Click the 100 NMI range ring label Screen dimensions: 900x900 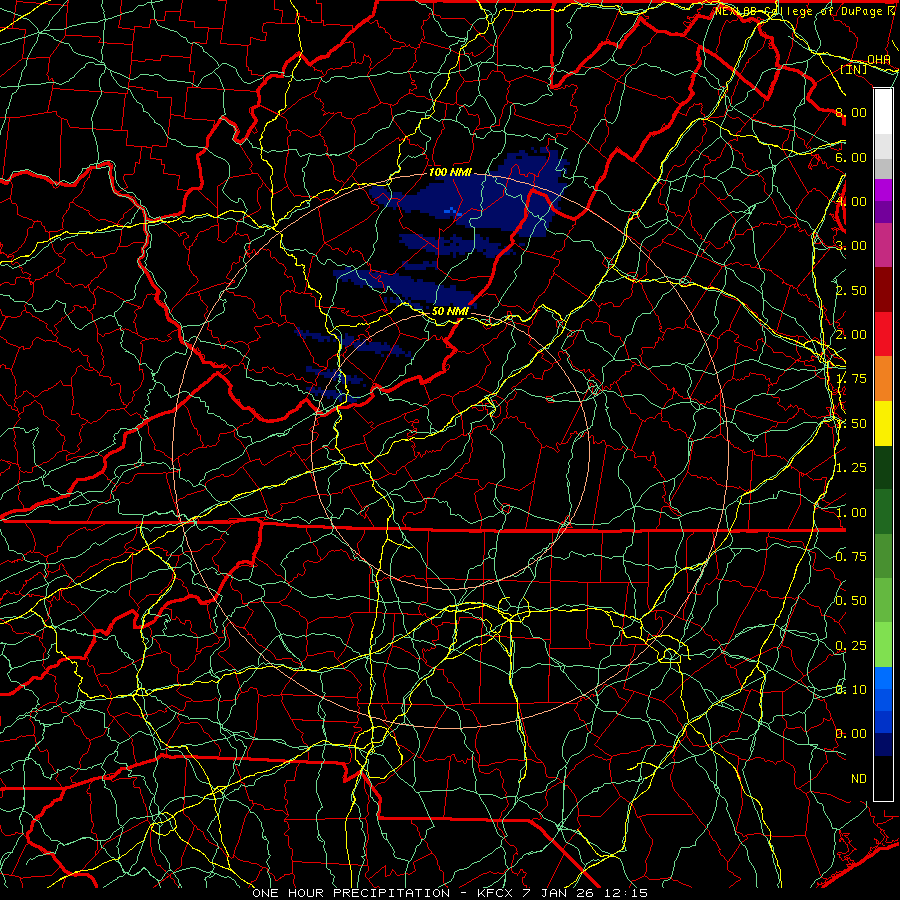point(450,172)
